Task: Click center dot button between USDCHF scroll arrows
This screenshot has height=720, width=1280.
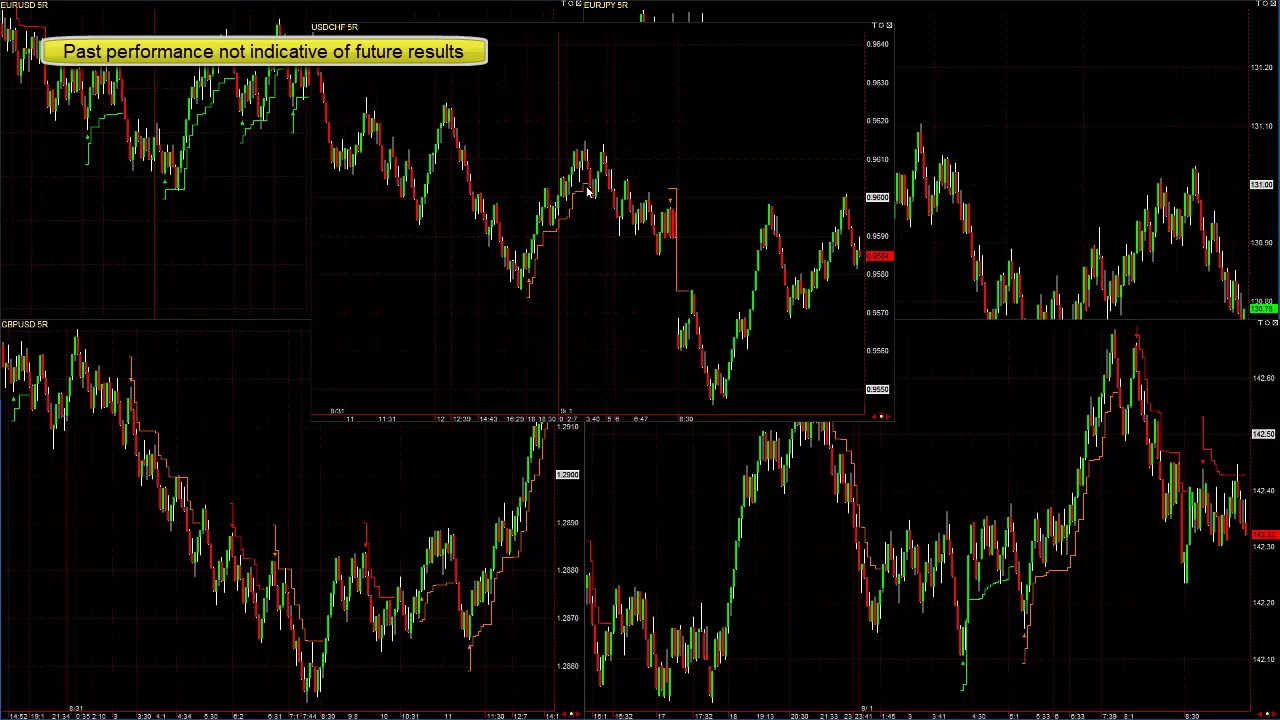Action: tap(882, 416)
